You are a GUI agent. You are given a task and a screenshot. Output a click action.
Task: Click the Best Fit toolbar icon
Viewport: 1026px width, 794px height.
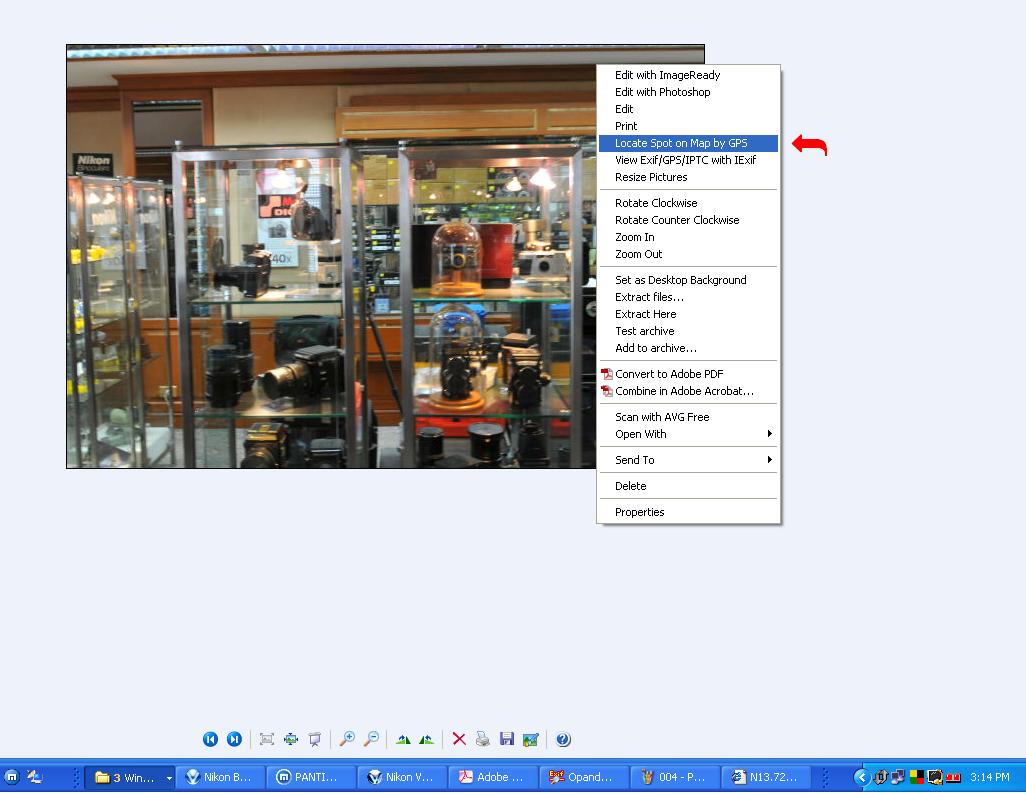click(x=266, y=739)
